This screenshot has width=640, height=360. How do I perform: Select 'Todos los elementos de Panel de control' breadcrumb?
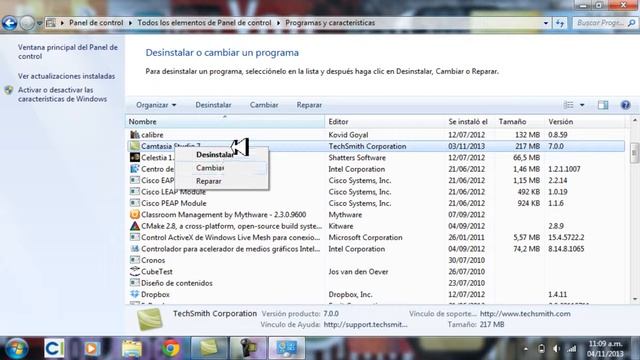204,23
